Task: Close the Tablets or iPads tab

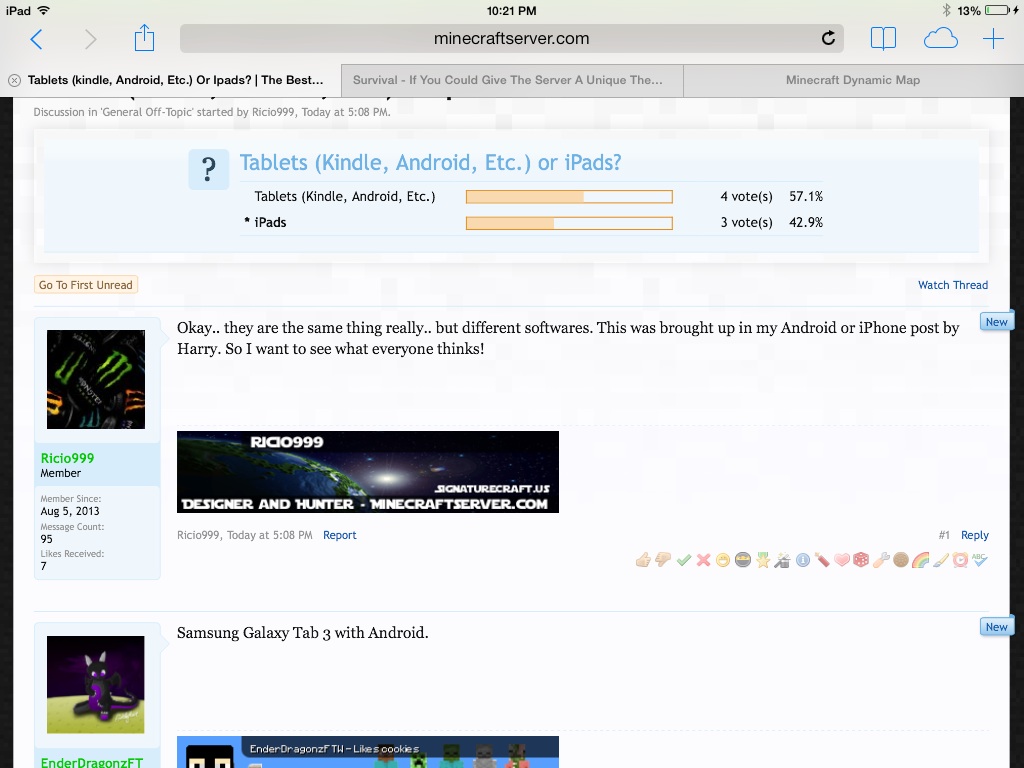Action: point(14,80)
